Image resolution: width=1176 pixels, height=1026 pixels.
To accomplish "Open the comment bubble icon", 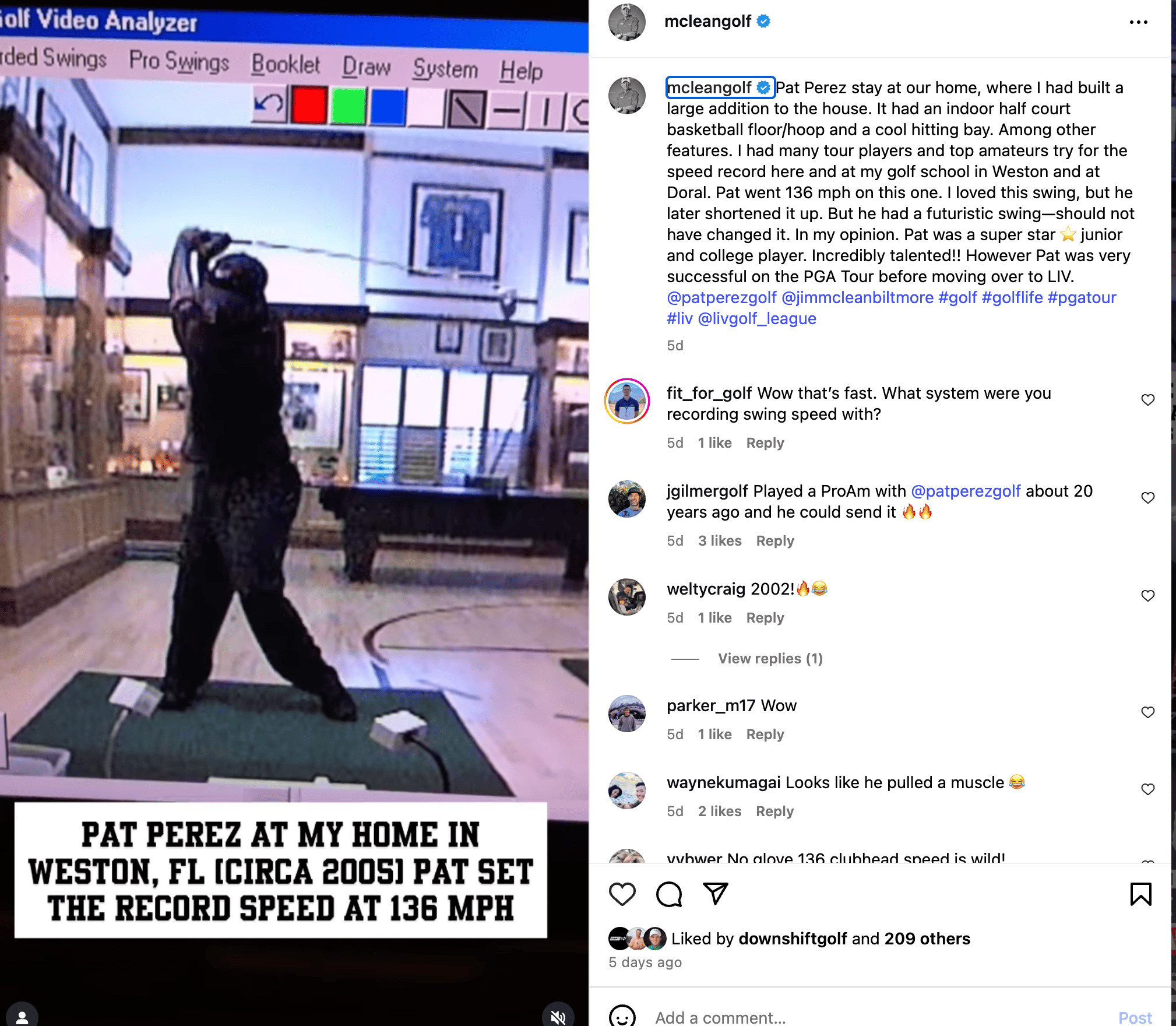I will 669,894.
